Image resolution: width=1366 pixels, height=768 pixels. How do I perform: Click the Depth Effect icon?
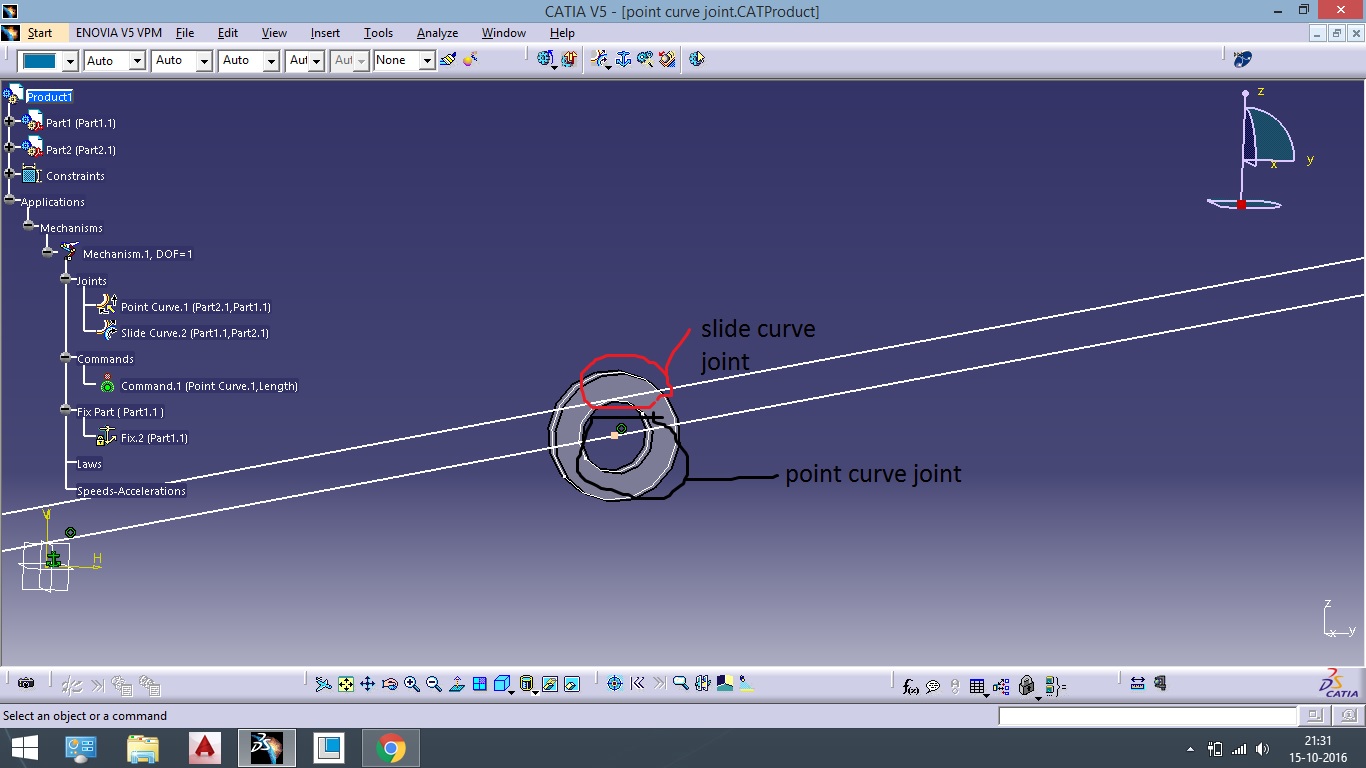pyautogui.click(x=702, y=684)
